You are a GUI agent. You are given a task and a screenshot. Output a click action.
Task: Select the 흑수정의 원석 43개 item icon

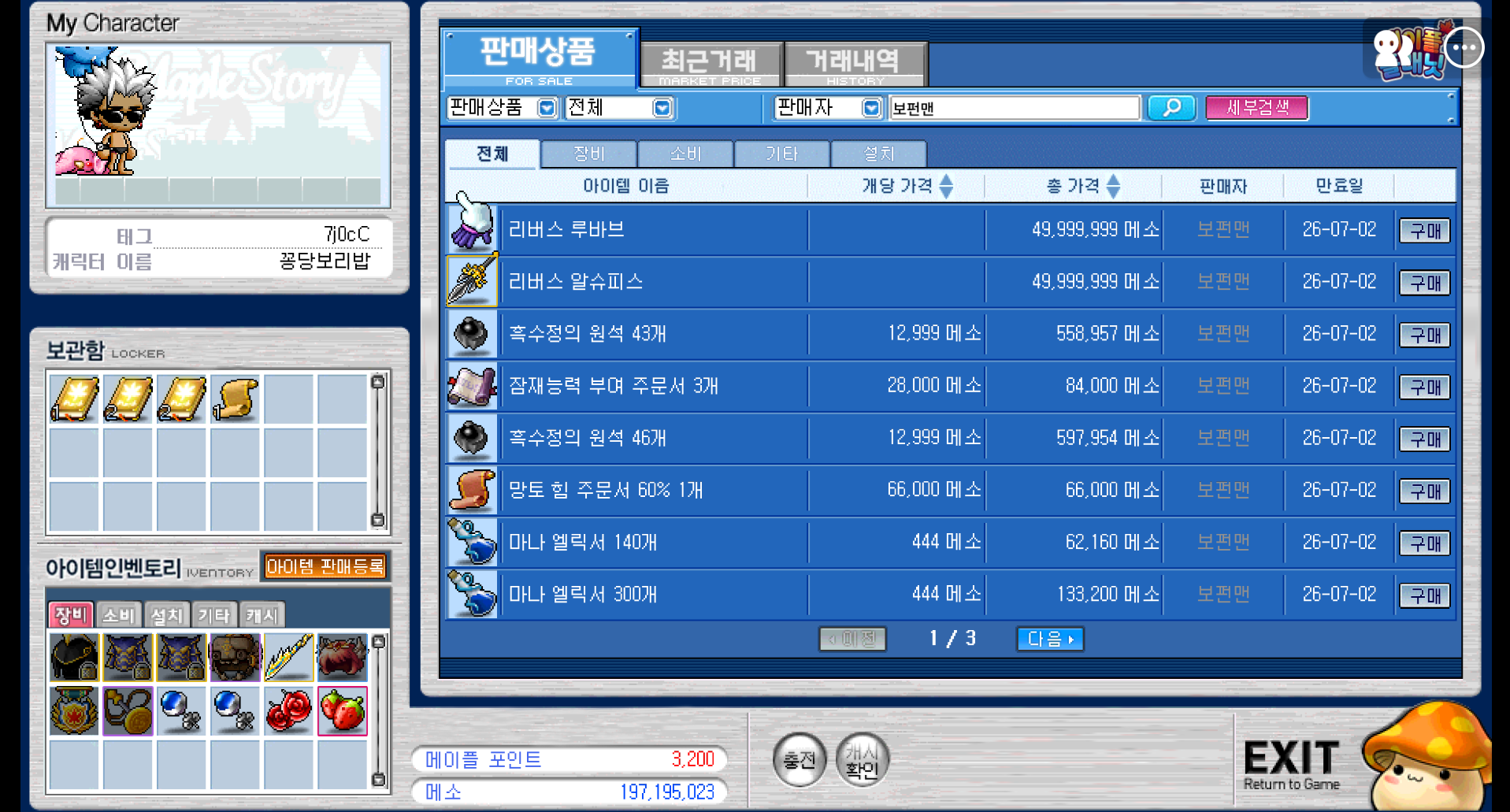[x=472, y=333]
